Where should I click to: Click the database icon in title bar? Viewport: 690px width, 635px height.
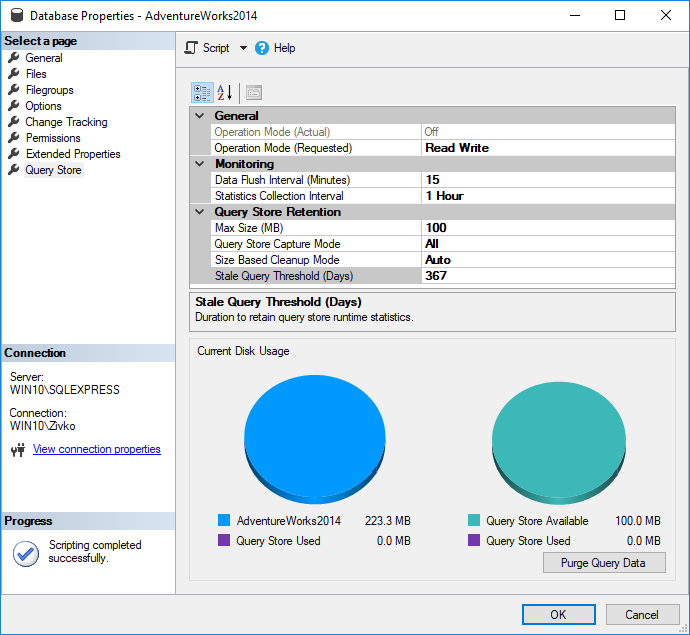click(15, 16)
